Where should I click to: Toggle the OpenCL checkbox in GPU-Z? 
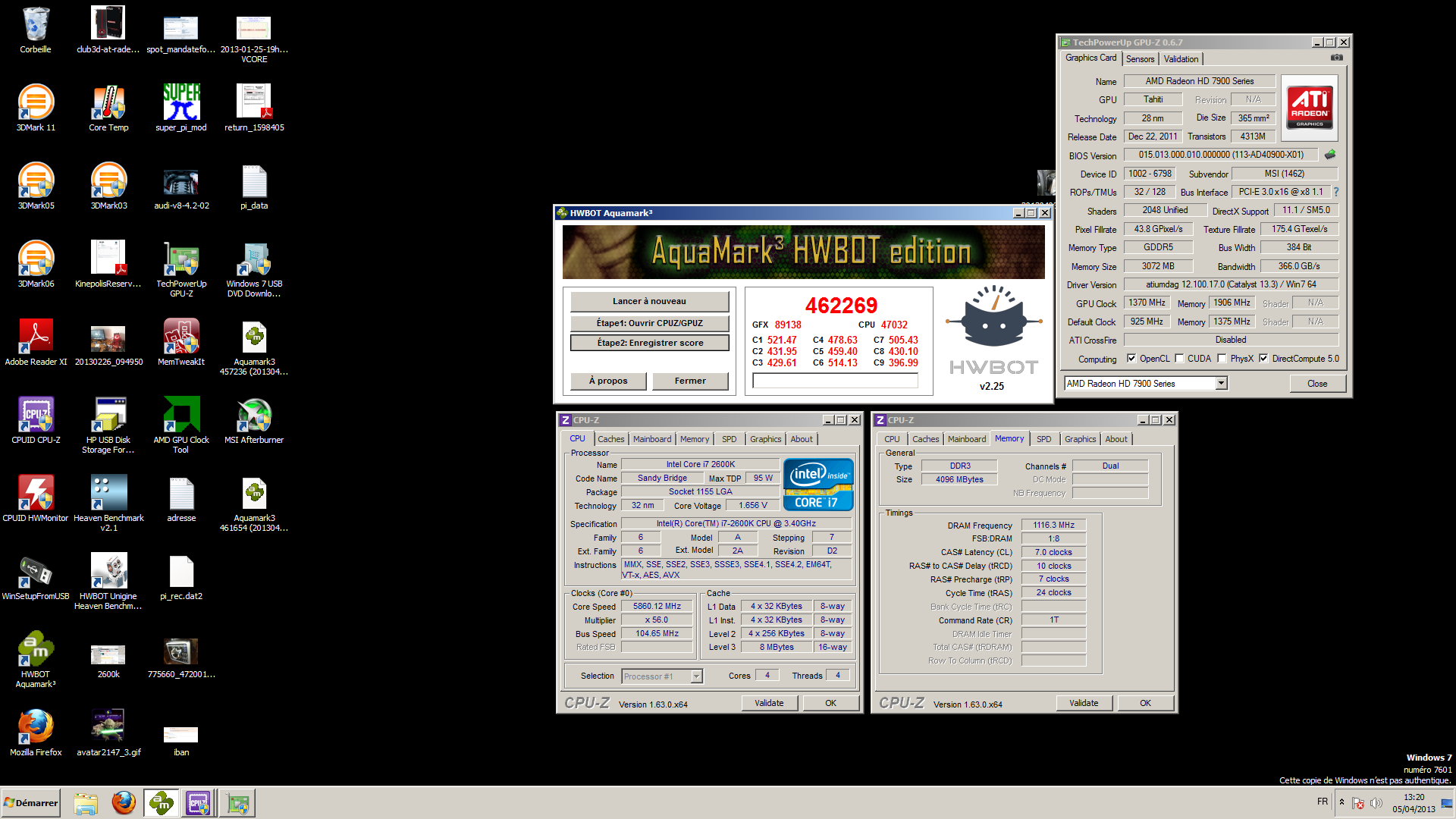[1131, 359]
